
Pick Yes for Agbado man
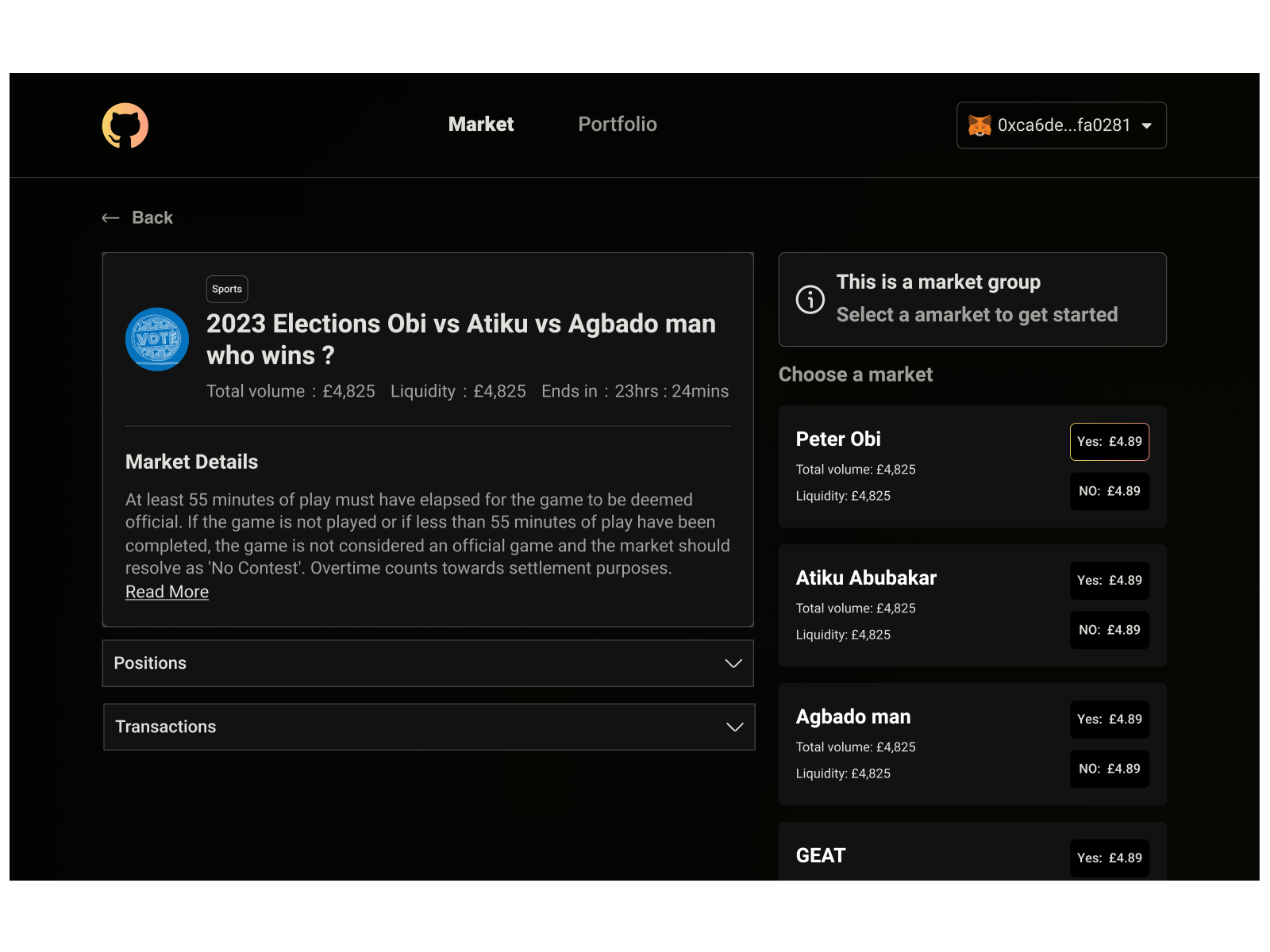click(x=1109, y=720)
